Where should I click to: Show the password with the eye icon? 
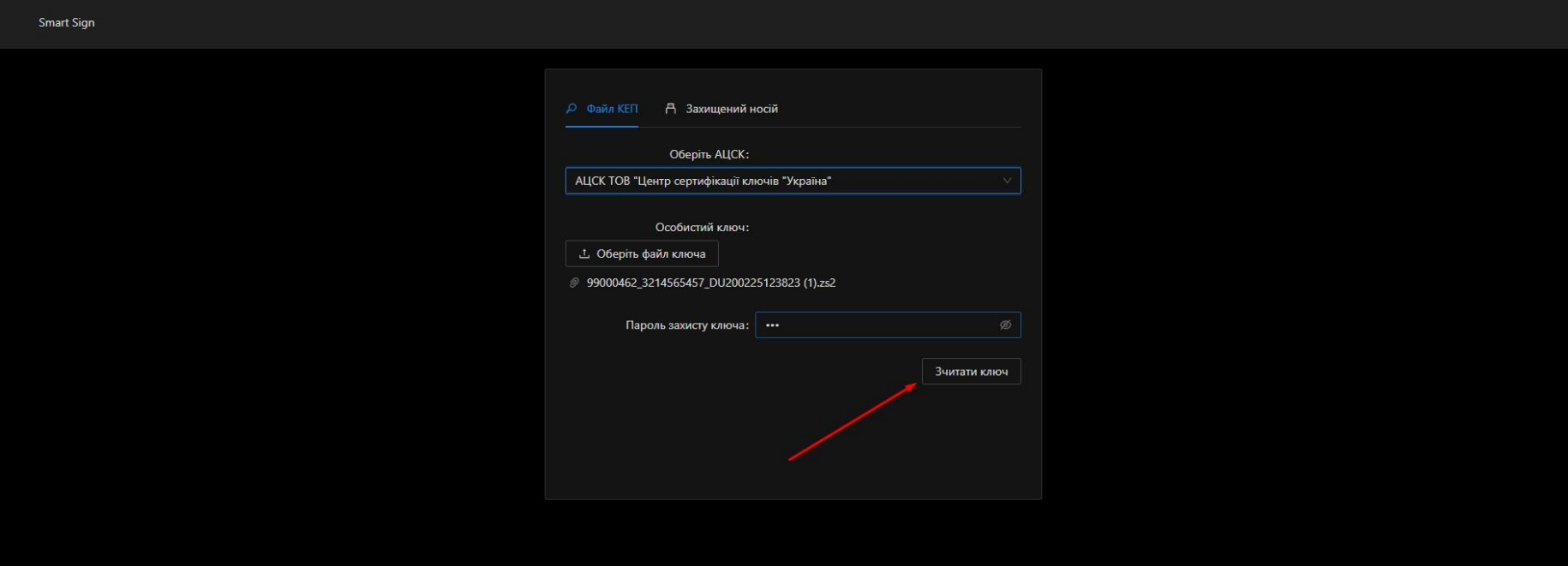point(1005,325)
